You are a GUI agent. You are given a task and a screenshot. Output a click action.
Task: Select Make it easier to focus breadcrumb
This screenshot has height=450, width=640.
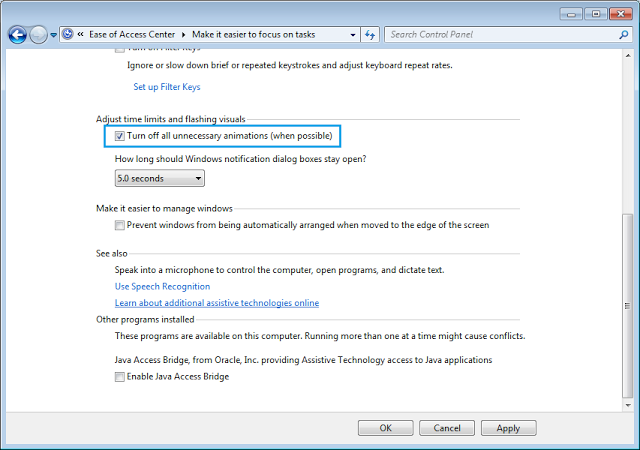[x=253, y=34]
